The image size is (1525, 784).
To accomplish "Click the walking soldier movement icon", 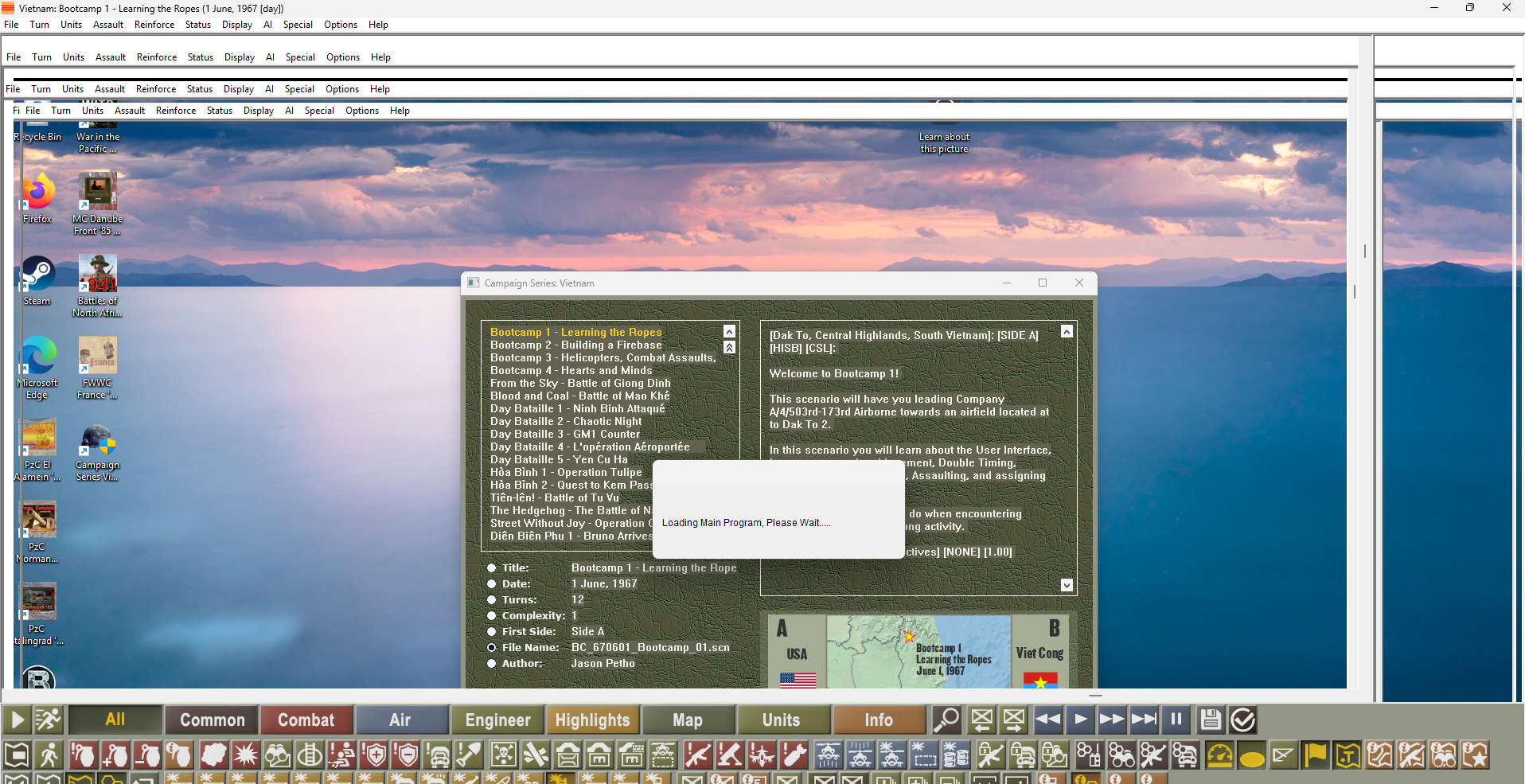I will [x=49, y=755].
